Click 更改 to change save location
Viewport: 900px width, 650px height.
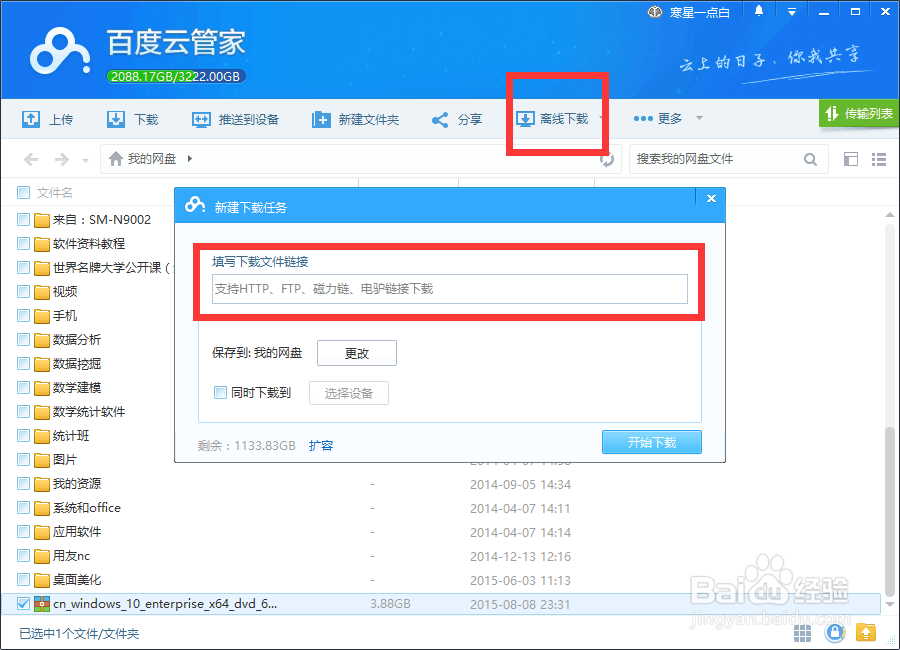point(356,353)
